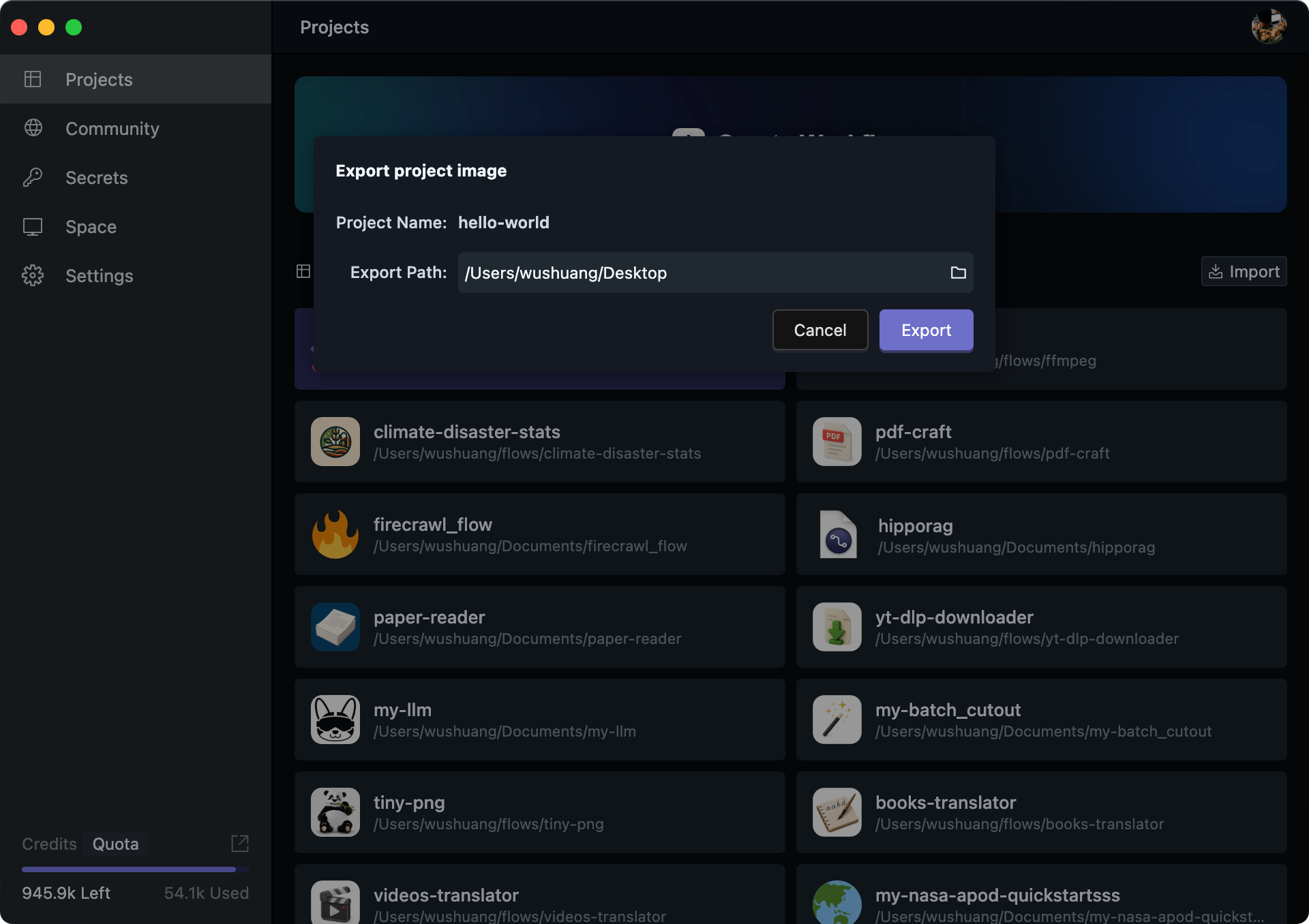Viewport: 1309px width, 924px height.
Task: Click the quota usage progress bar
Action: 135,869
